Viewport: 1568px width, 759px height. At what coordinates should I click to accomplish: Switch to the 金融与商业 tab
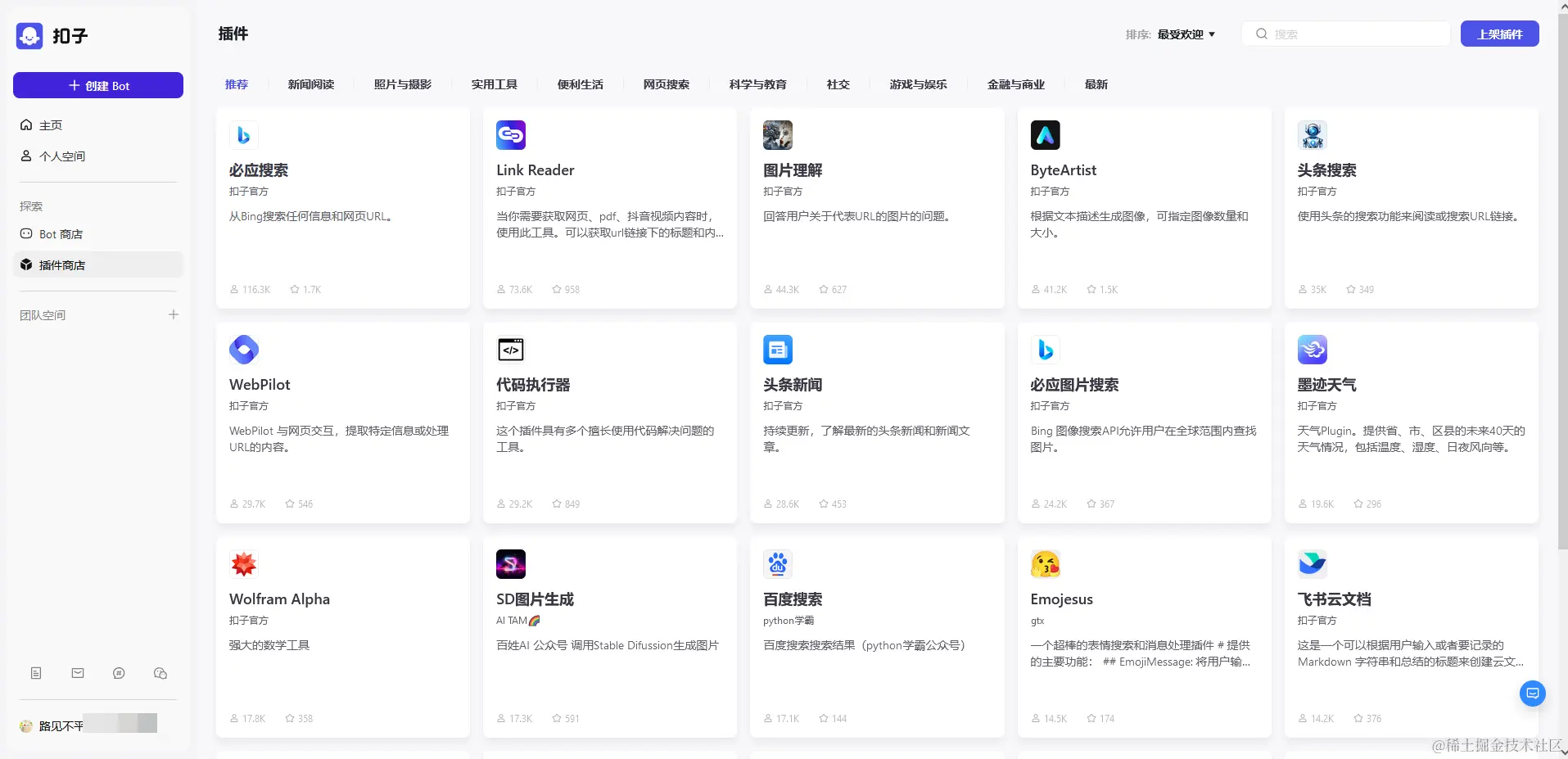point(1016,84)
